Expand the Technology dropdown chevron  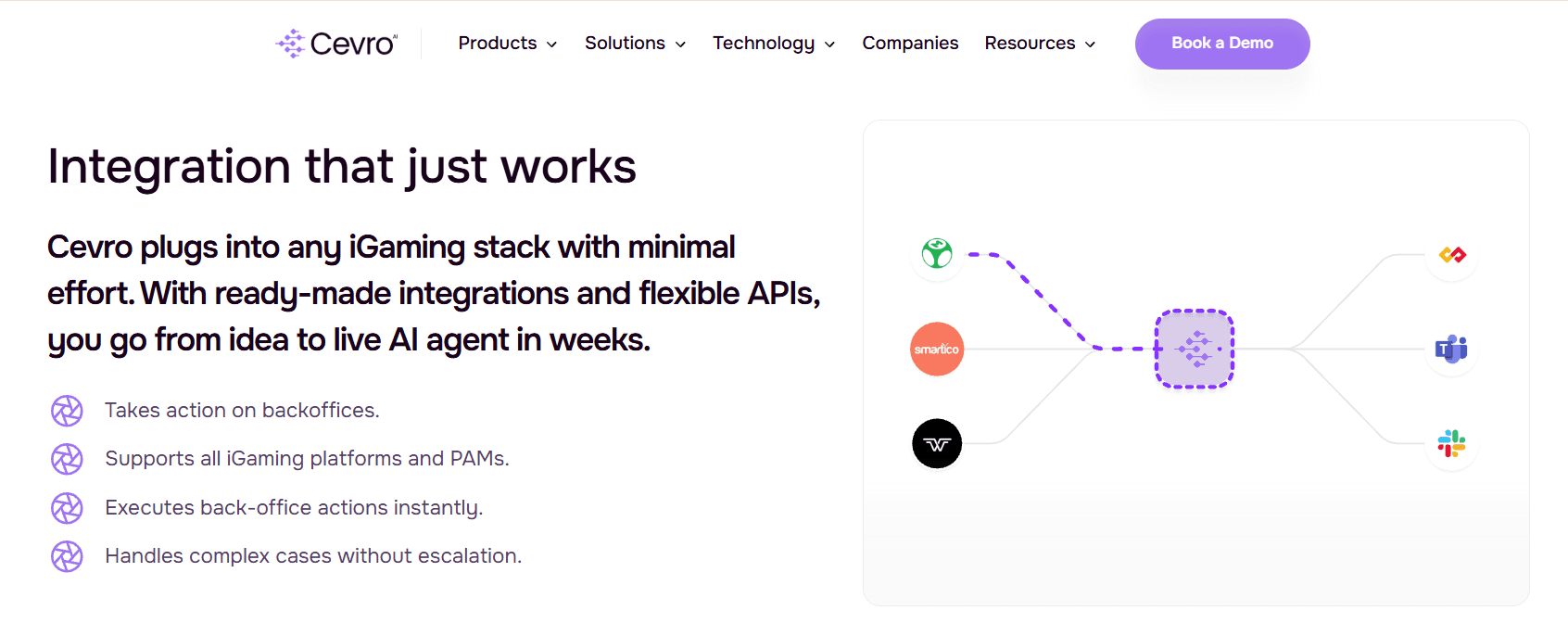coord(829,45)
